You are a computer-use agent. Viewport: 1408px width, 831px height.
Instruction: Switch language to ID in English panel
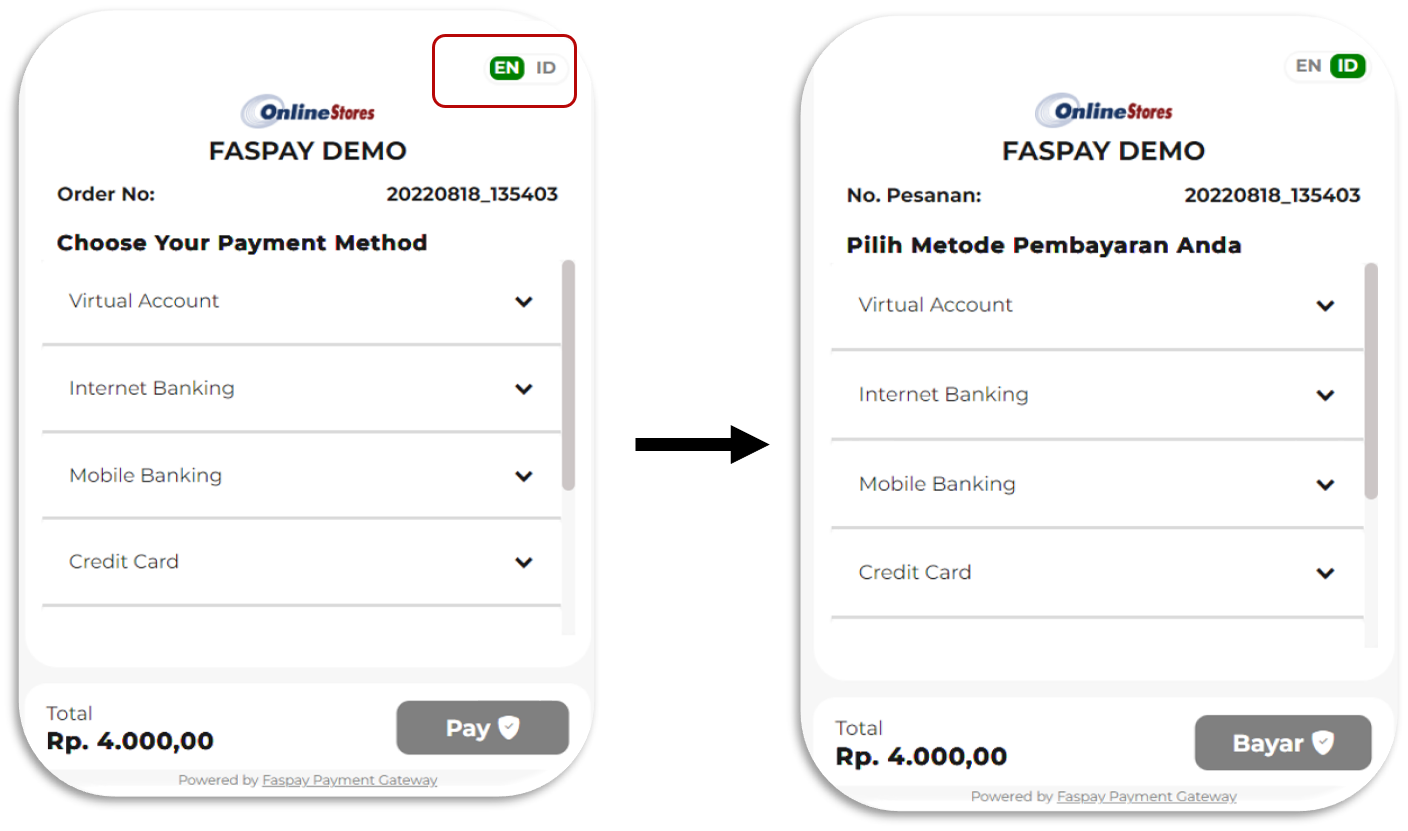click(545, 68)
